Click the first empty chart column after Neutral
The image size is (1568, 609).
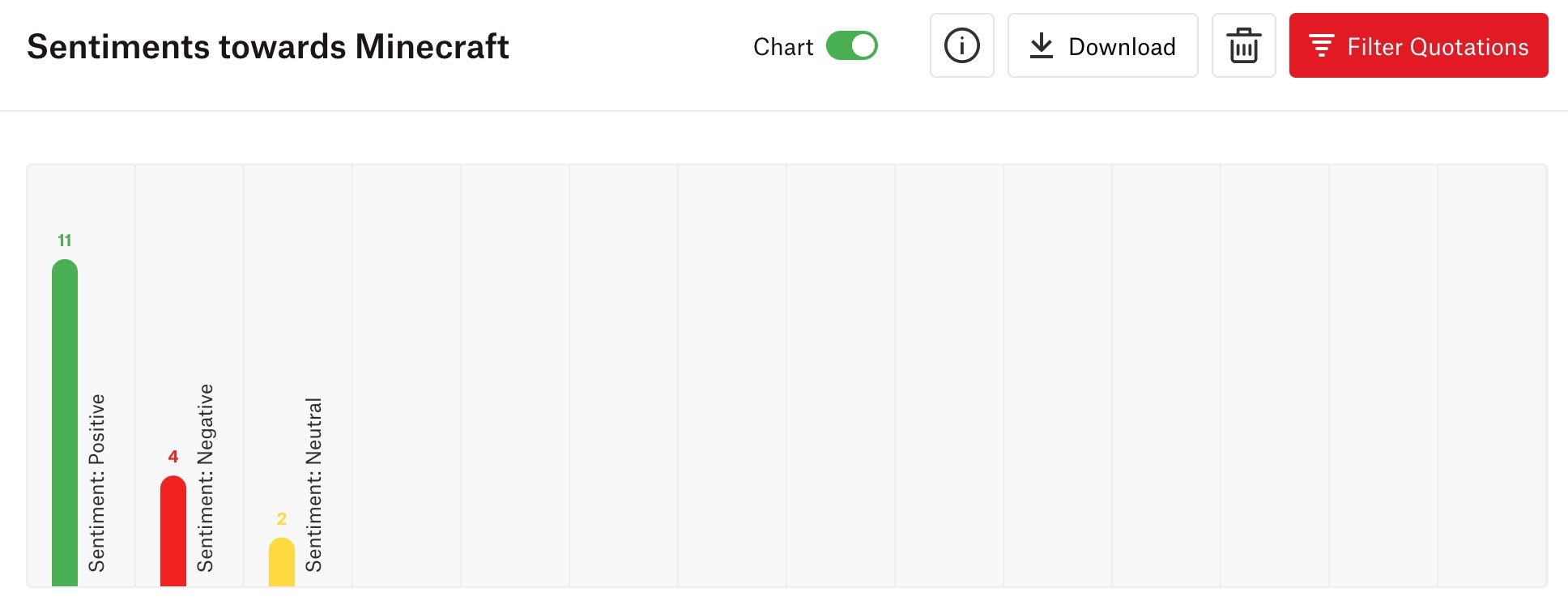407,376
